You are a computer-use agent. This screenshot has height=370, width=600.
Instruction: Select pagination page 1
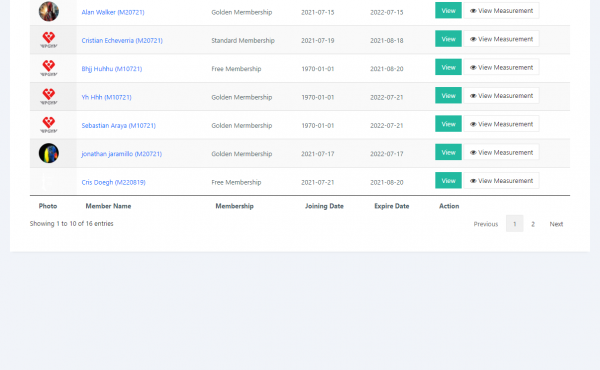[x=514, y=224]
